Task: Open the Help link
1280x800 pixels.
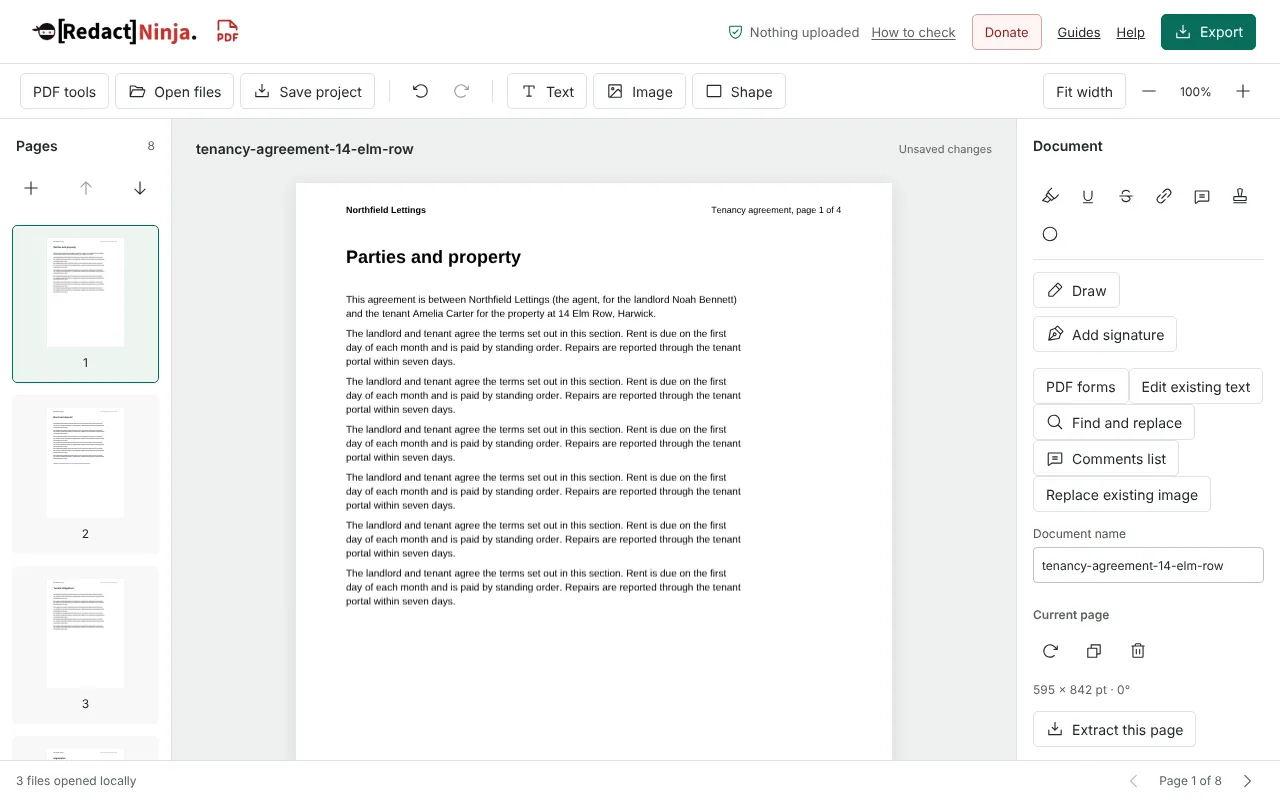Action: click(x=1131, y=32)
